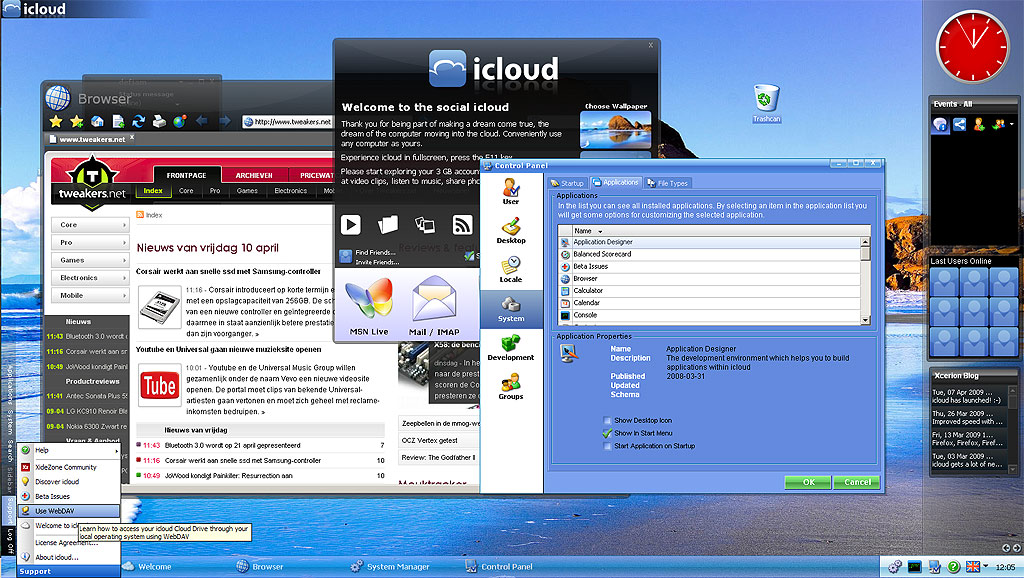Screen dimensions: 1024x578
Task: Launch Mail / IMAP from welcome window
Action: (434, 307)
